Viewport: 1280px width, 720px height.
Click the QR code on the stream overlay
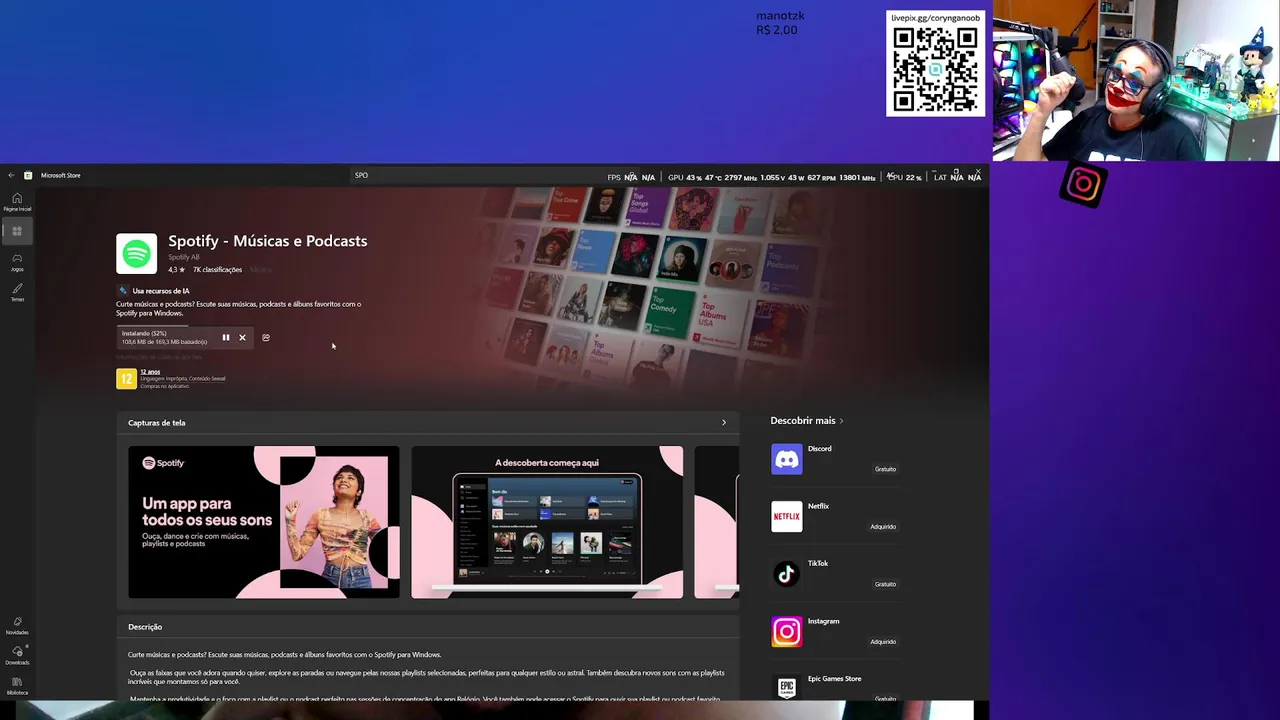[935, 69]
